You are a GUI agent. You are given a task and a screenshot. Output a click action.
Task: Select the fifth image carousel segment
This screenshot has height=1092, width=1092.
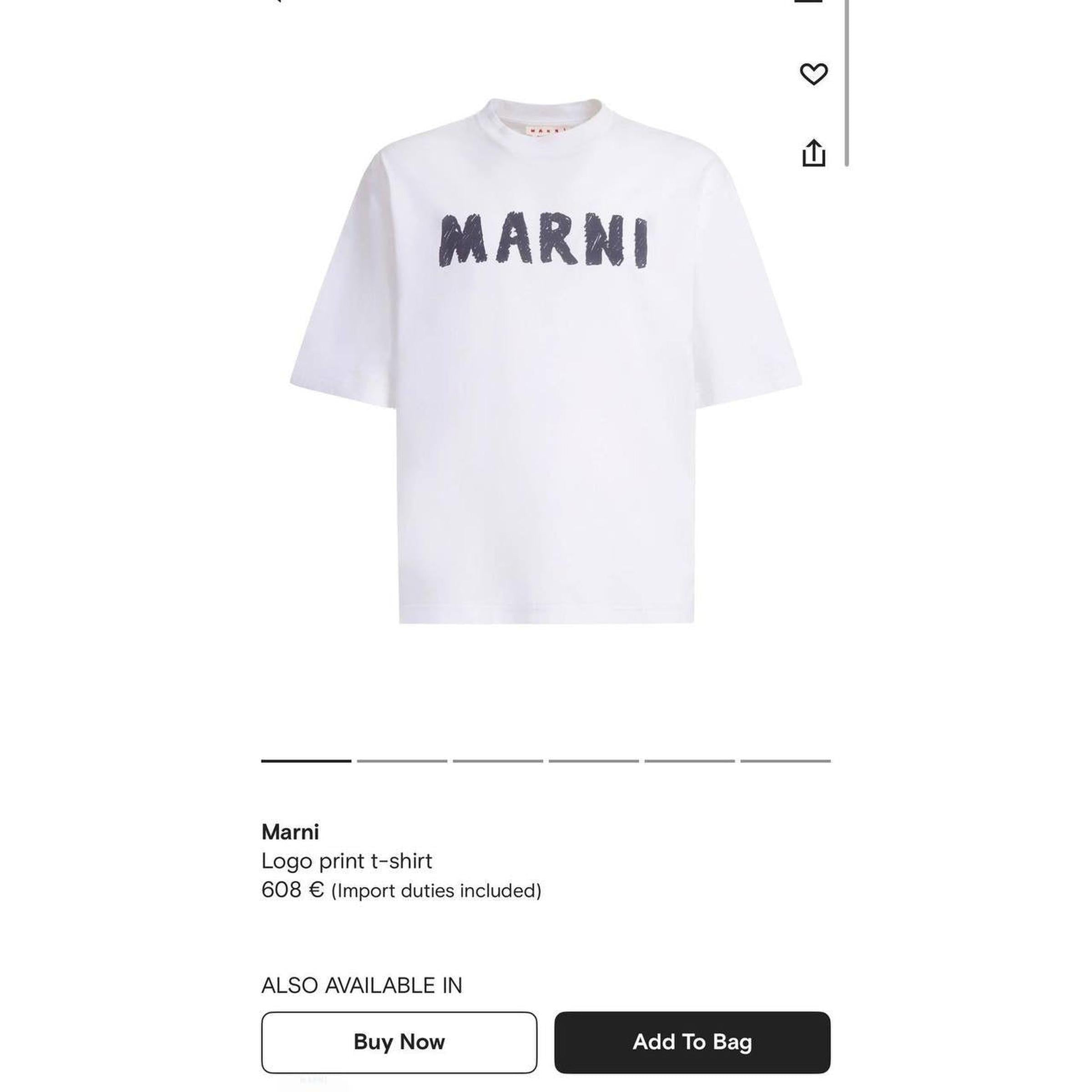click(690, 761)
